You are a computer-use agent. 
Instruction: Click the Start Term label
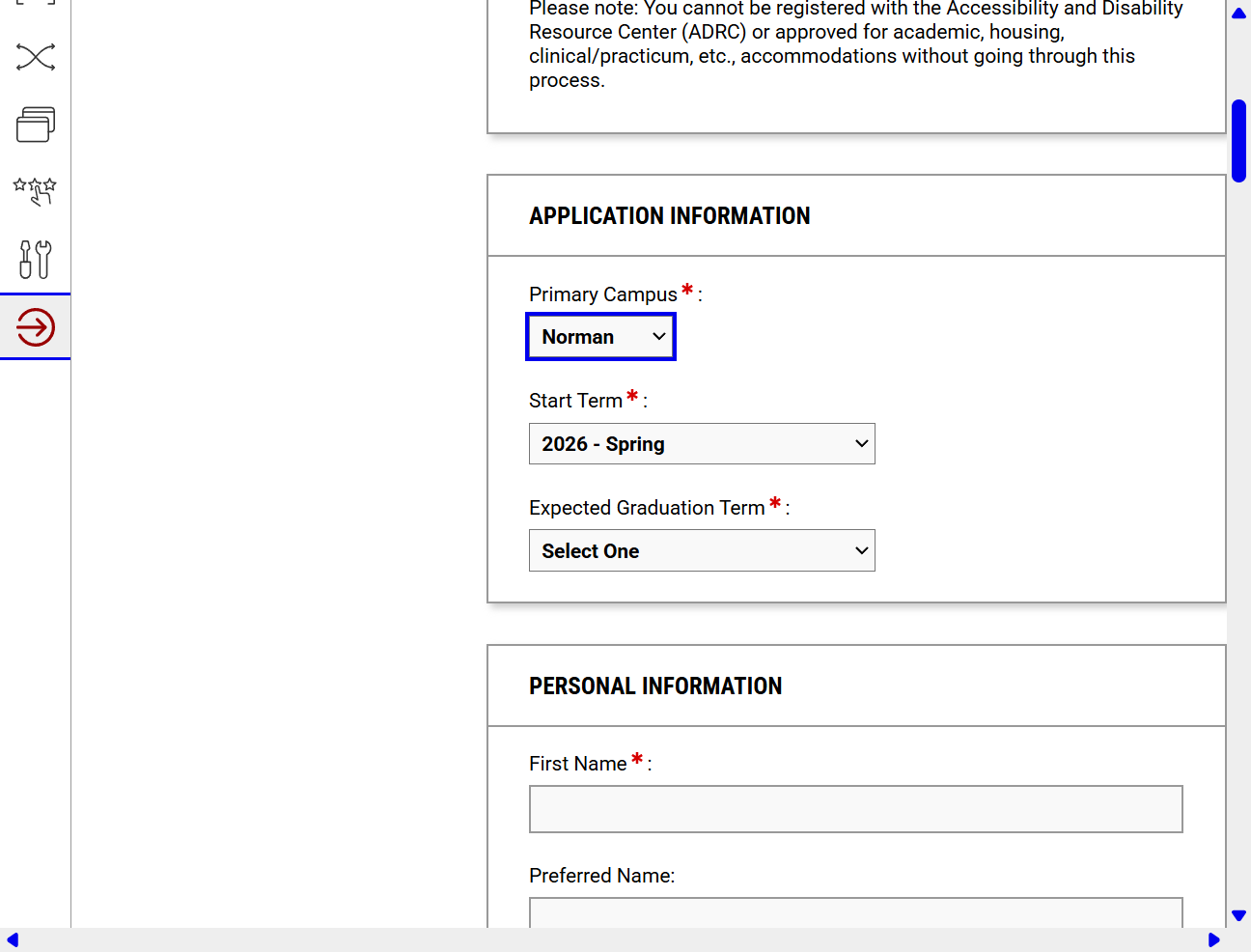[x=575, y=401]
